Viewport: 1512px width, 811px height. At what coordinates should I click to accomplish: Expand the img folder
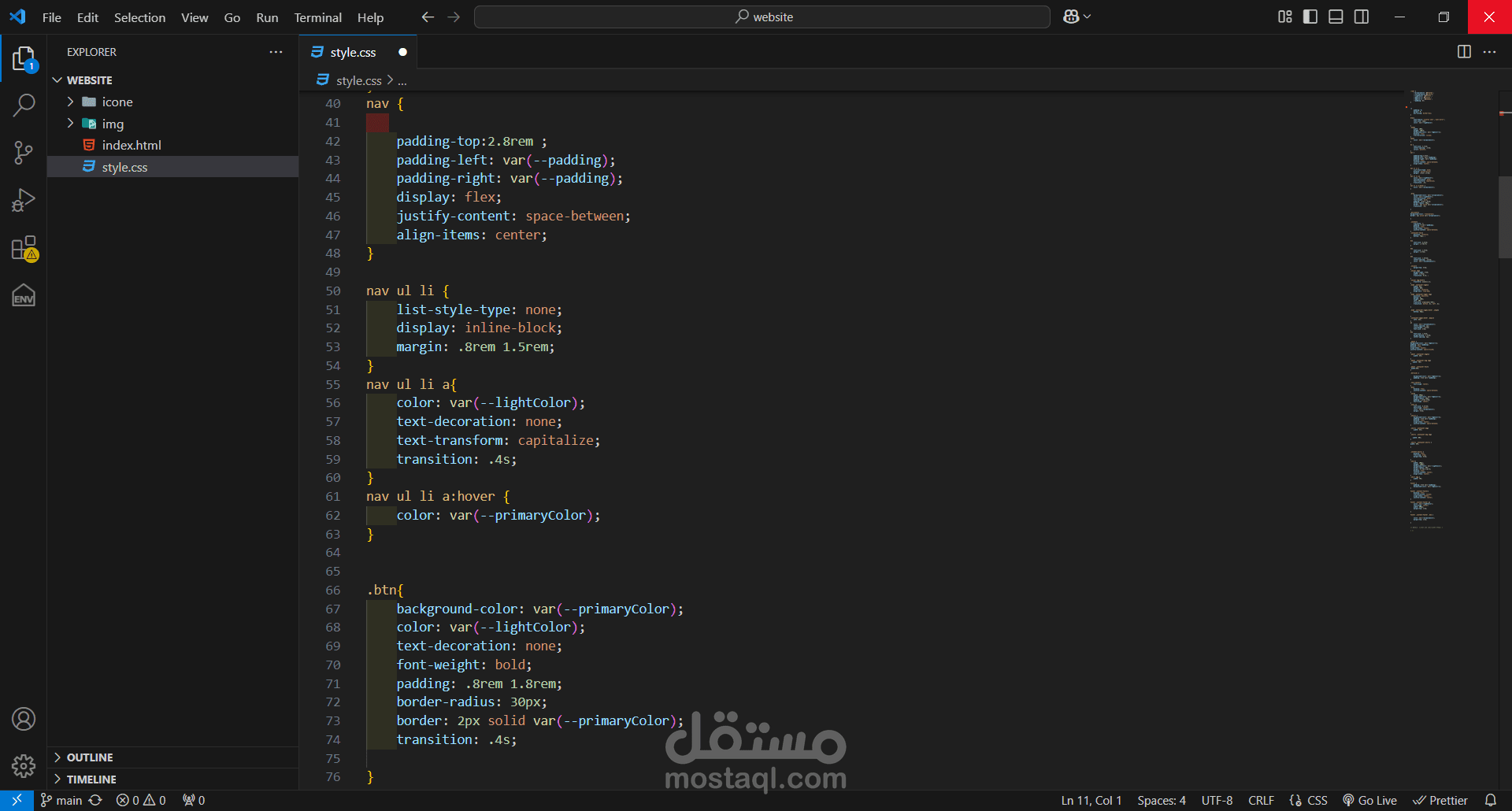tap(173, 124)
